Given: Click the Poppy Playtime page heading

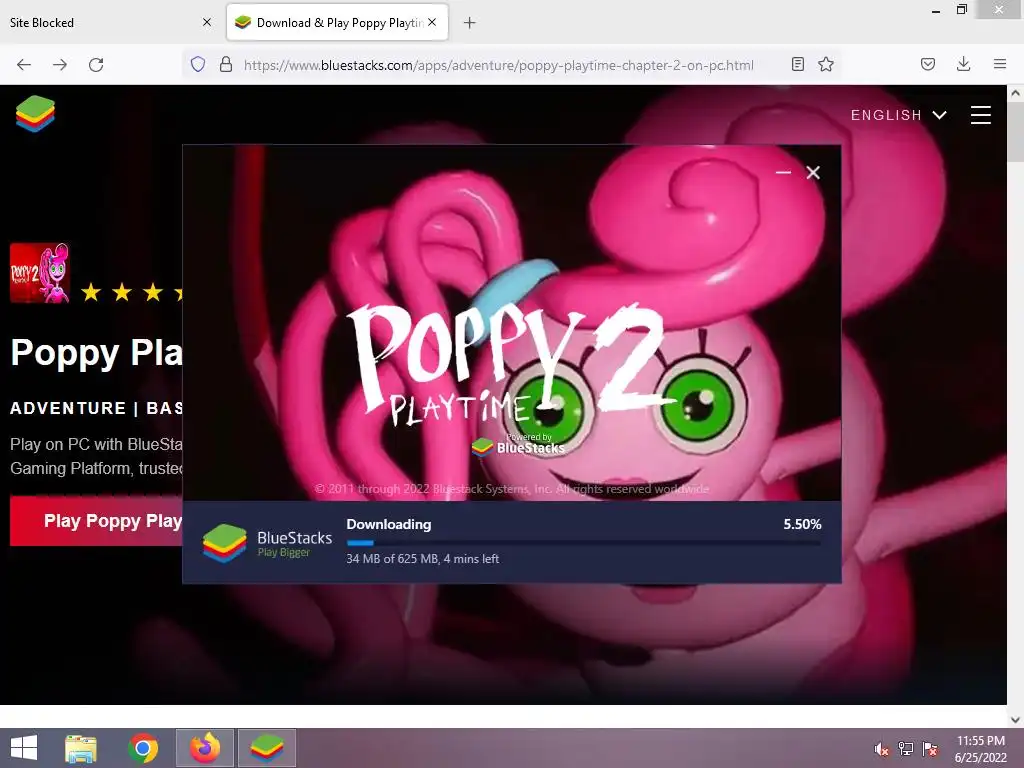Looking at the screenshot, I should pyautogui.click(x=96, y=353).
